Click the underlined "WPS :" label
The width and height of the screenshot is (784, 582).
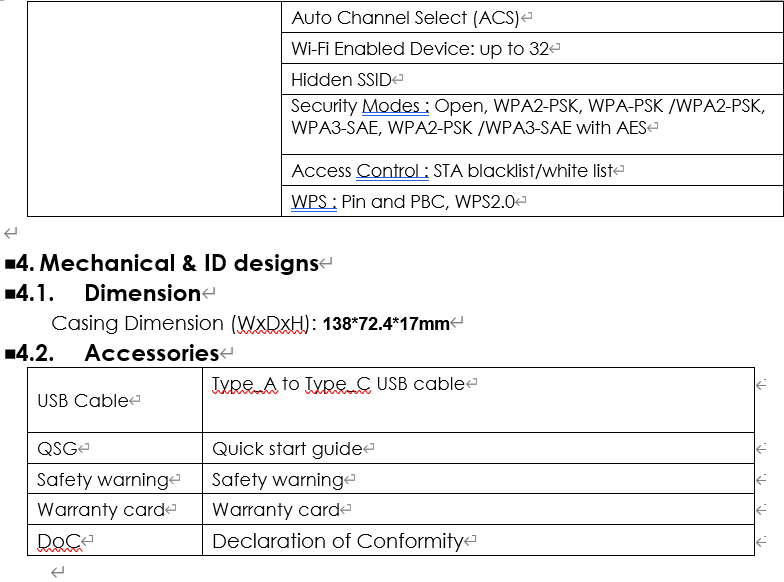pos(313,201)
